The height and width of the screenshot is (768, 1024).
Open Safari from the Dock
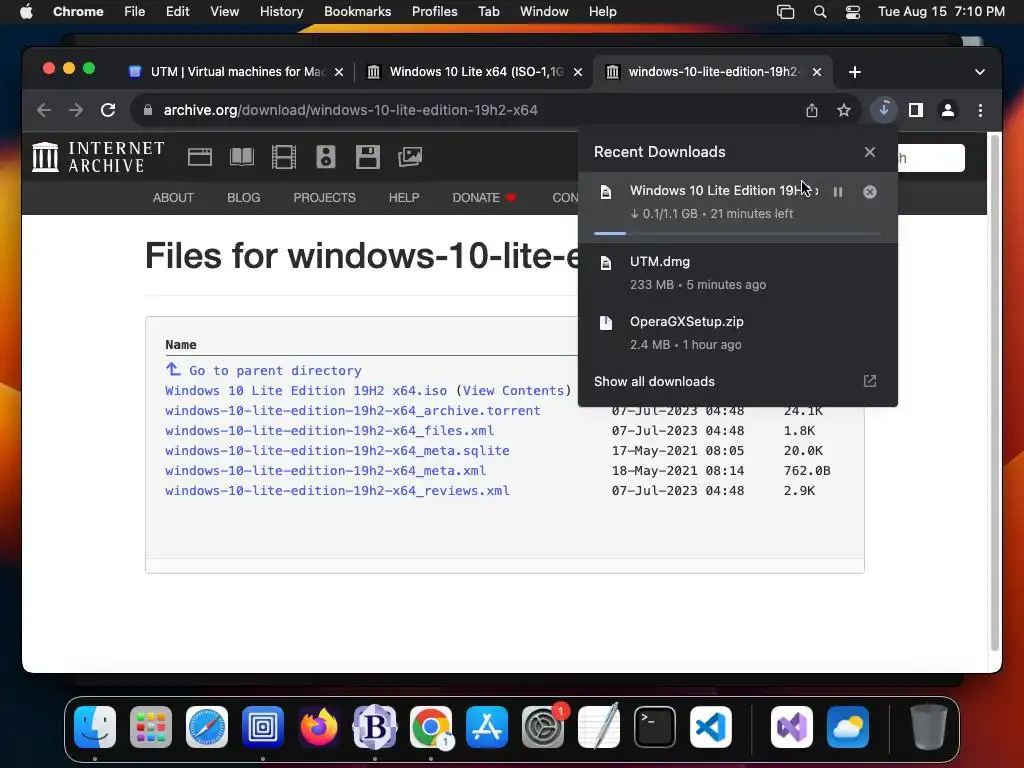pos(207,727)
